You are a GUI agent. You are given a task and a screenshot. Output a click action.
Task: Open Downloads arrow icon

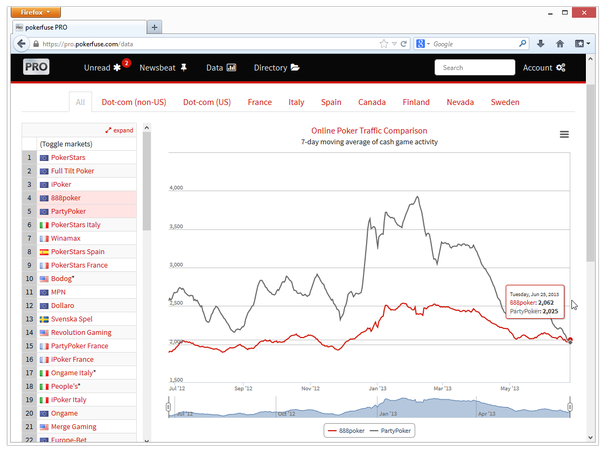pyautogui.click(x=541, y=44)
